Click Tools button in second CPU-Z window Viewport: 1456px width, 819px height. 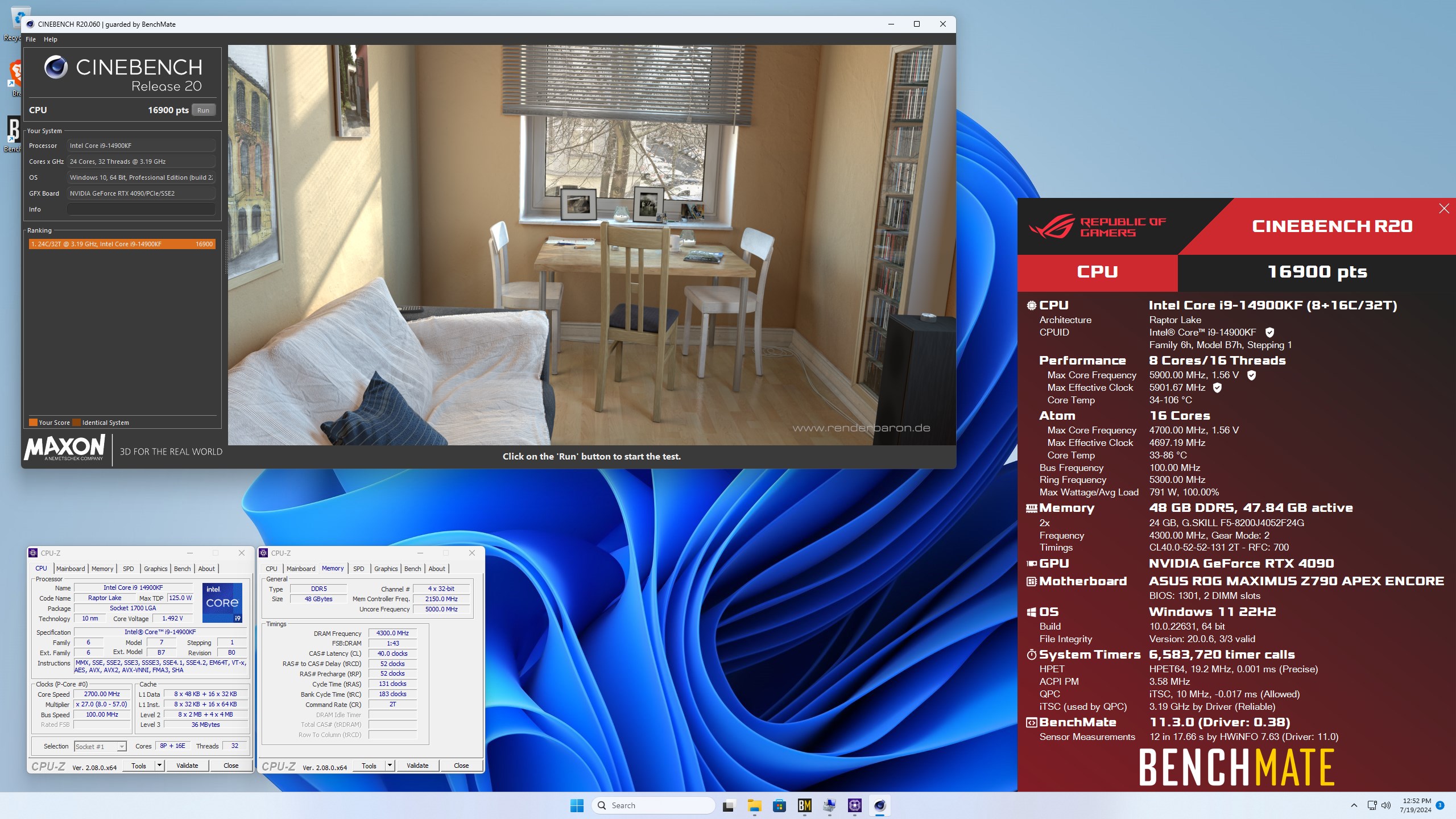tap(369, 766)
